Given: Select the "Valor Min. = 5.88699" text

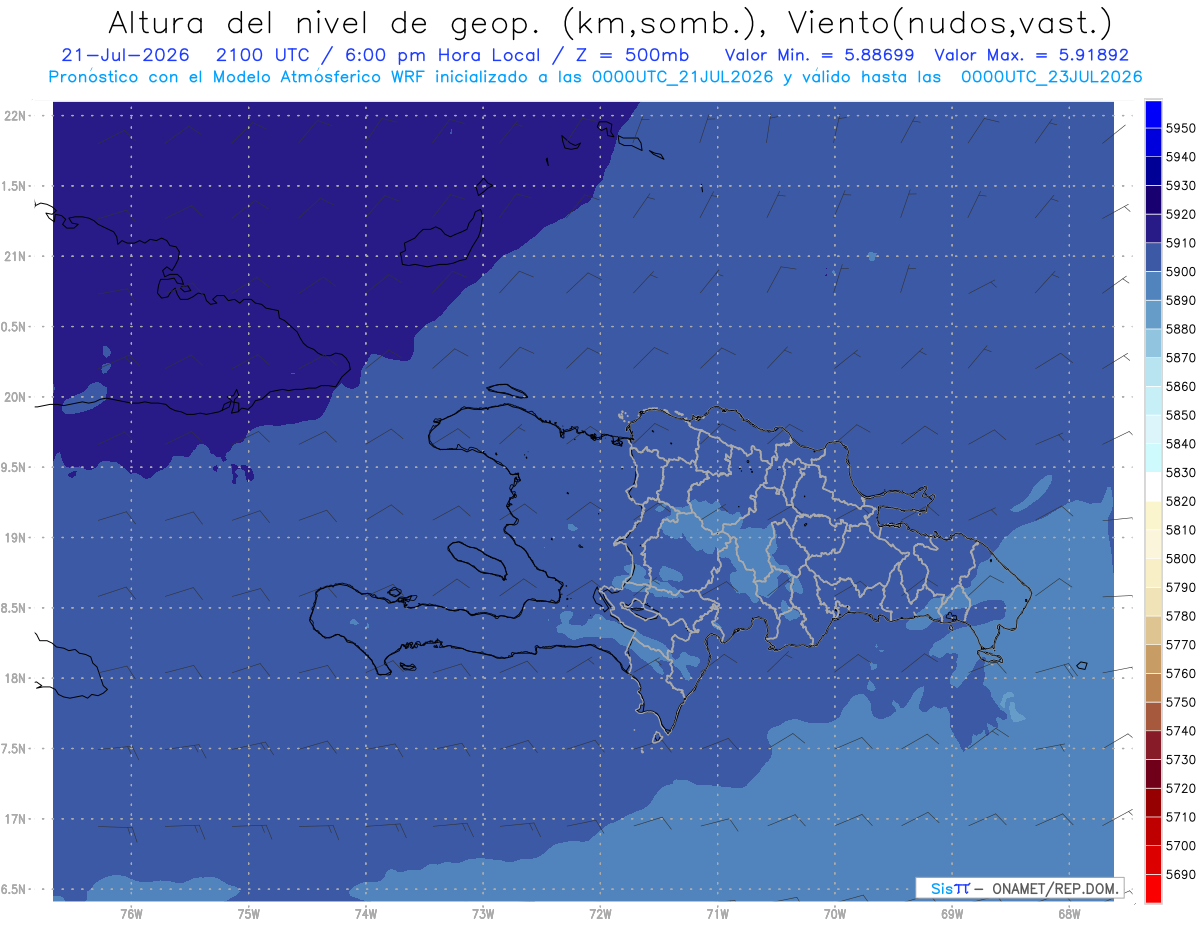Looking at the screenshot, I should click(819, 55).
